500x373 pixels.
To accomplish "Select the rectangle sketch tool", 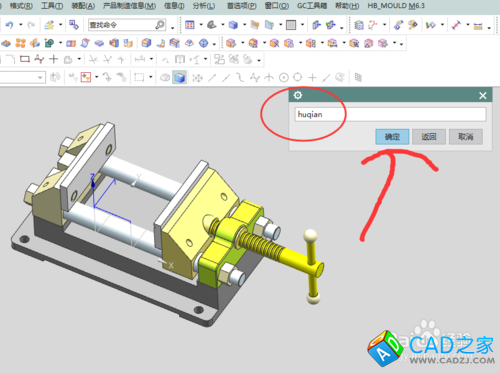I will pos(25,59).
